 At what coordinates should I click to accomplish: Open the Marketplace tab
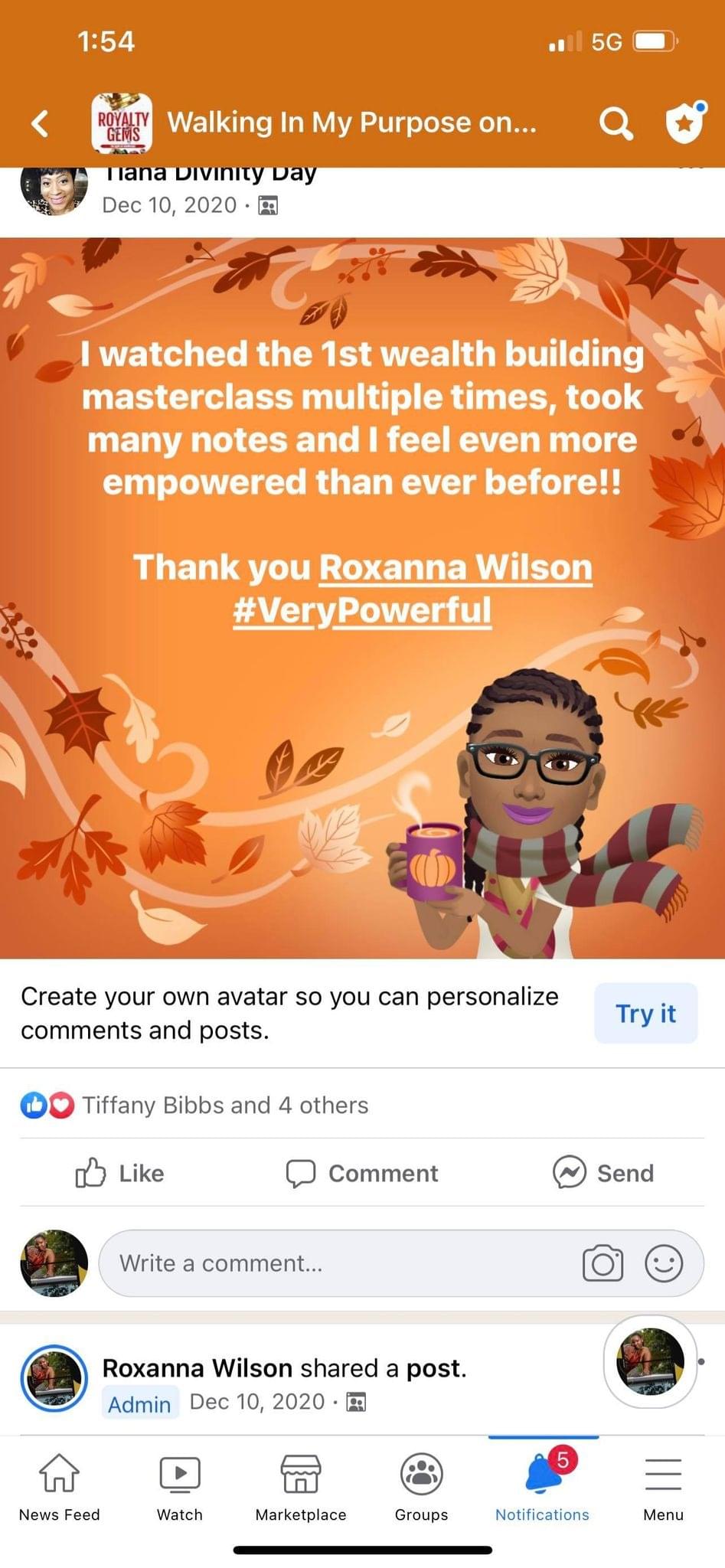click(x=301, y=1488)
